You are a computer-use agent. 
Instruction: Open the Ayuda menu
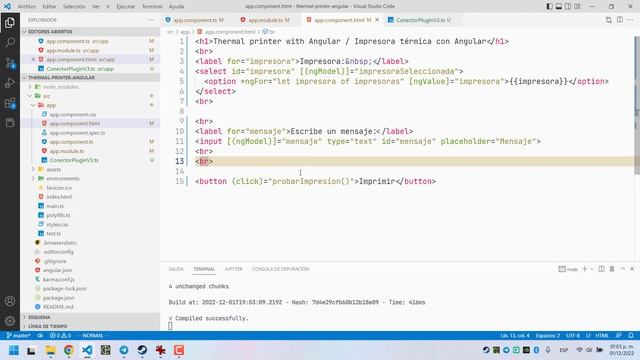click(x=176, y=7)
